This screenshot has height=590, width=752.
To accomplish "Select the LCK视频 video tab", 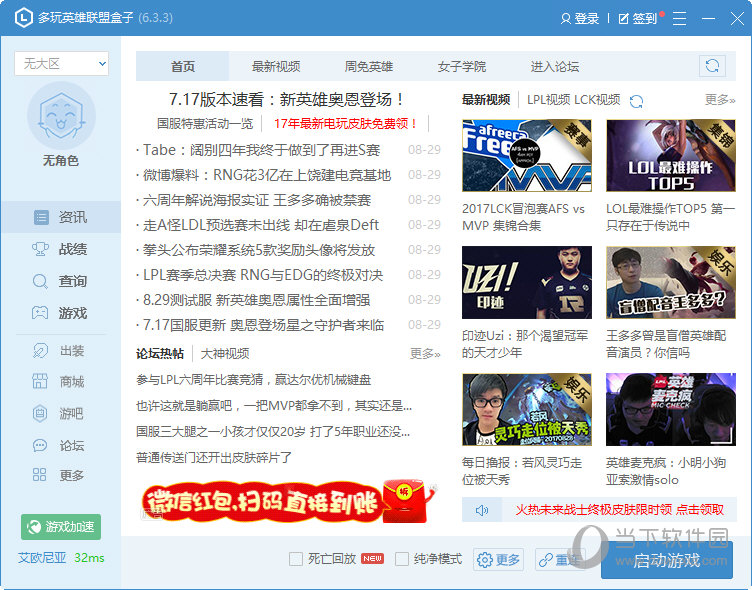I will point(597,100).
